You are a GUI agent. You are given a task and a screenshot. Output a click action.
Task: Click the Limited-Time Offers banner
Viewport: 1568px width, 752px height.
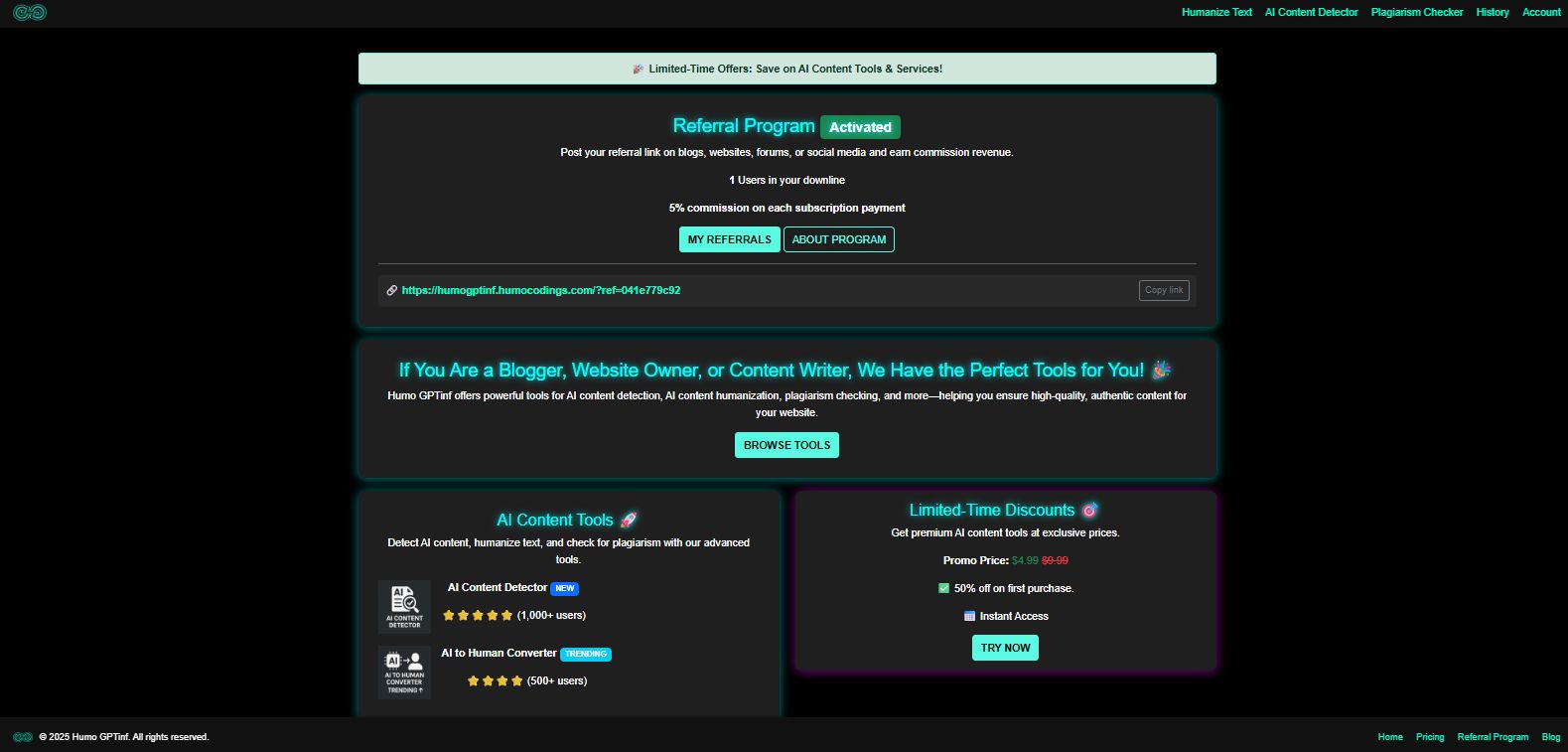click(786, 69)
